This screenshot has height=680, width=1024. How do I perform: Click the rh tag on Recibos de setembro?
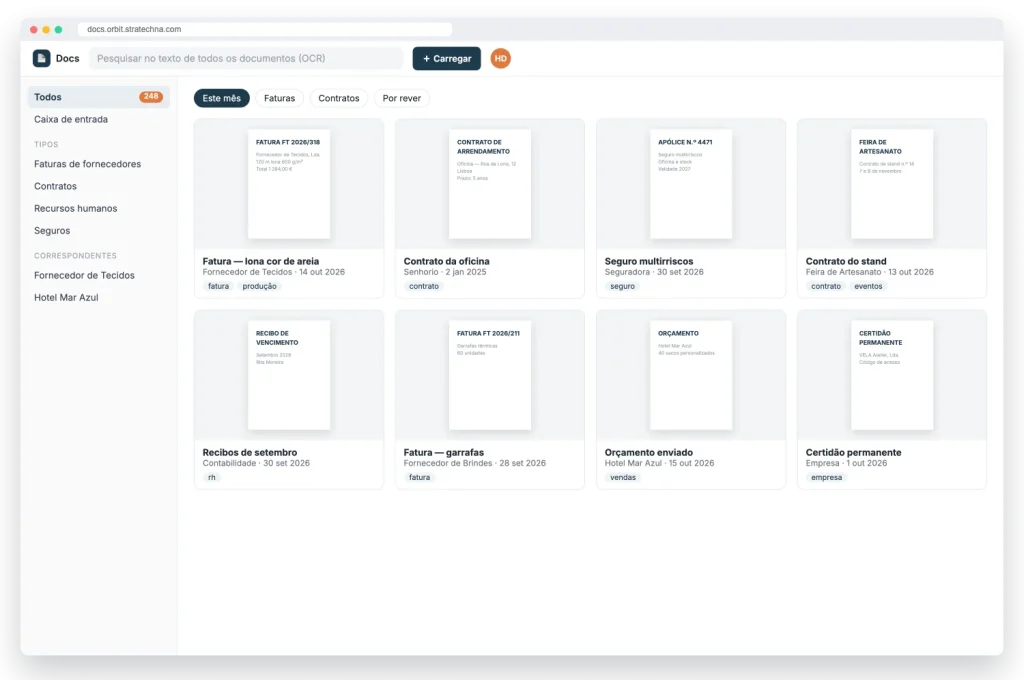(212, 478)
